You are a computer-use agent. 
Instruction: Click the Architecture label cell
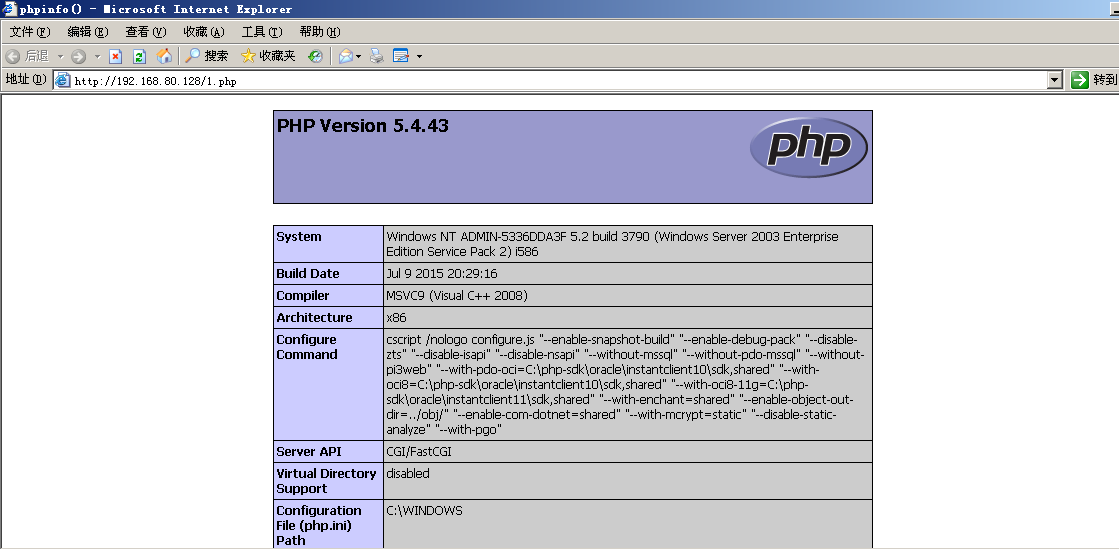tap(329, 318)
